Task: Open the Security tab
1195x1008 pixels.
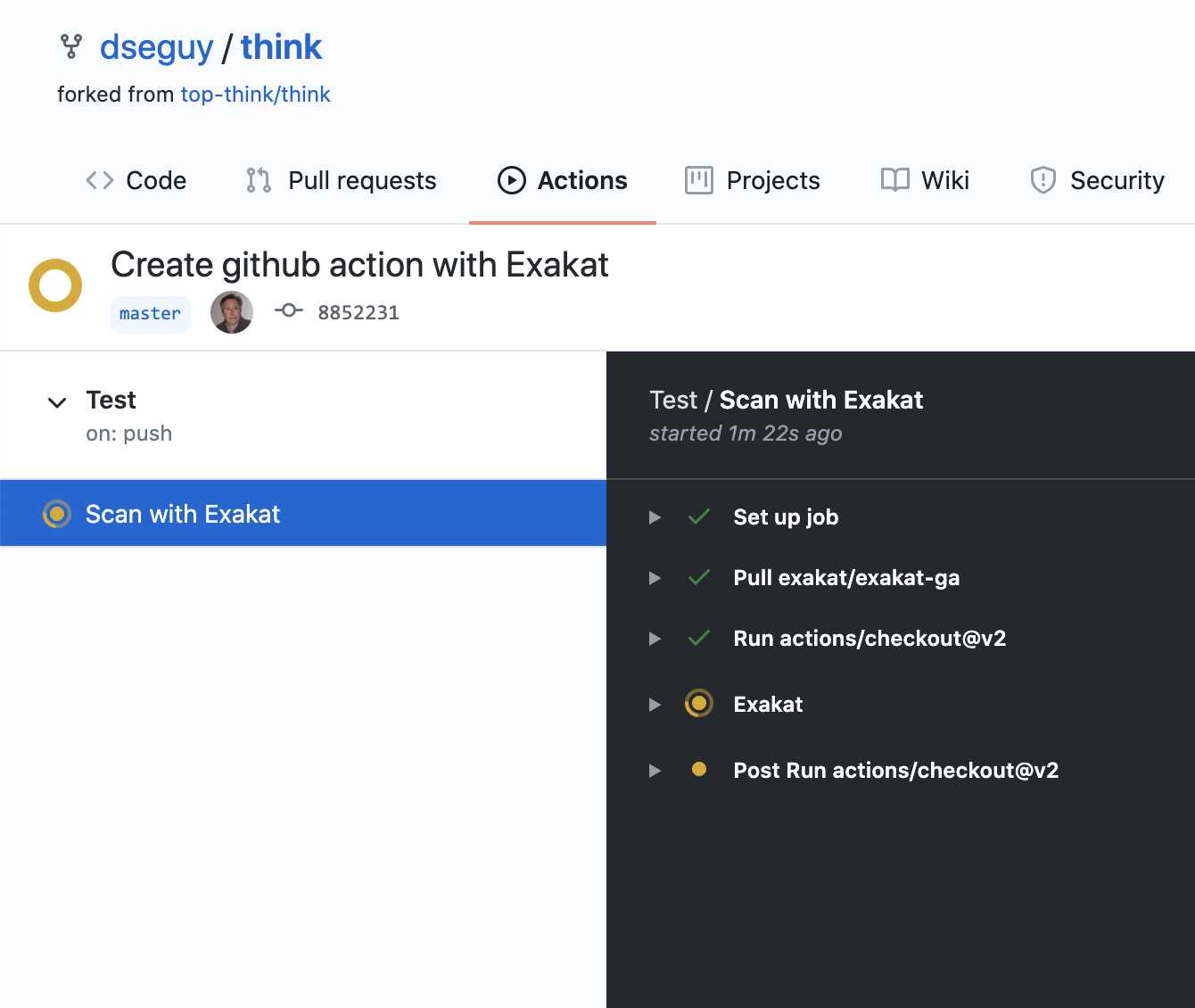Action: [x=1097, y=180]
